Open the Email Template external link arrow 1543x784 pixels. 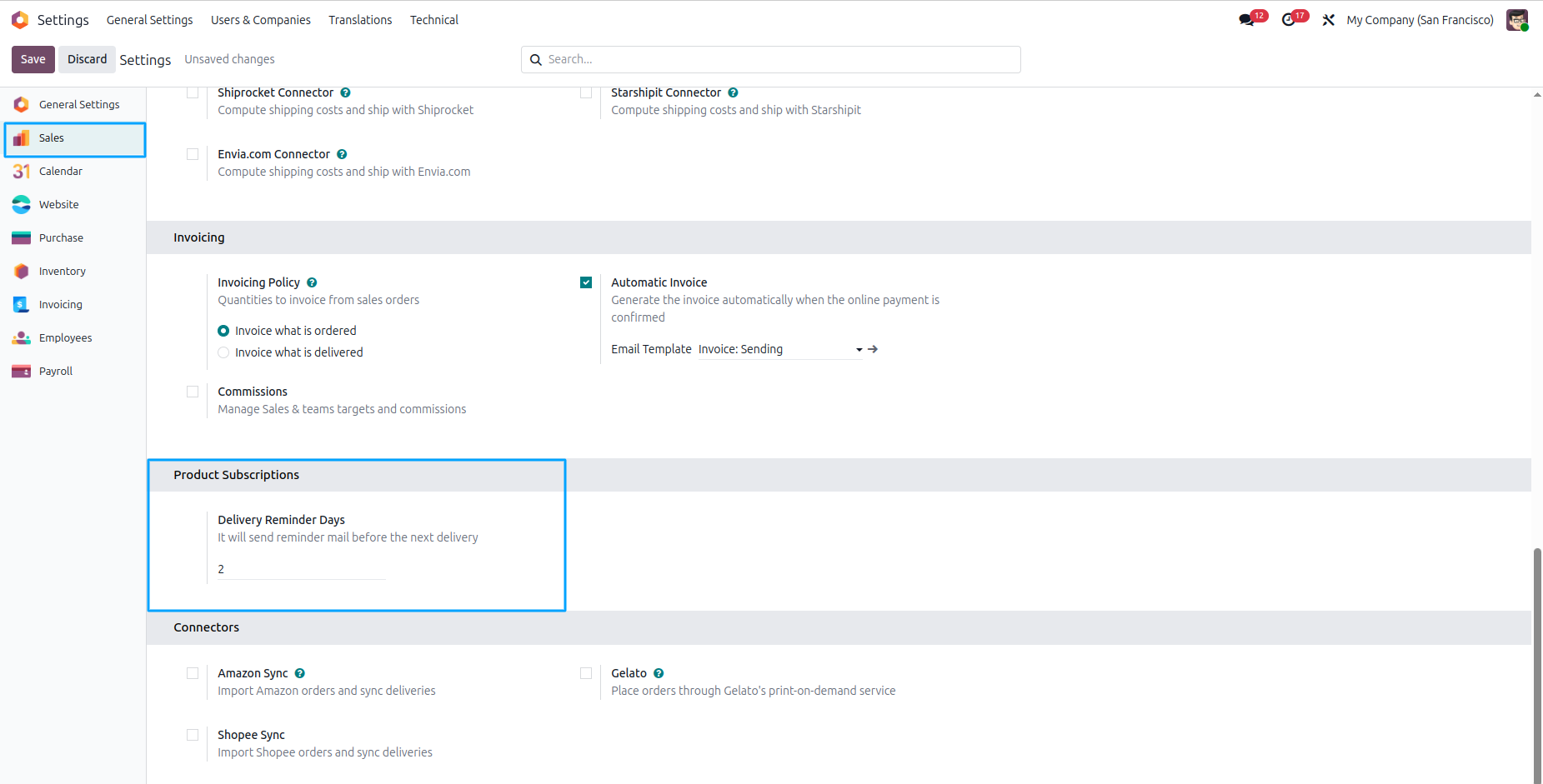point(873,349)
